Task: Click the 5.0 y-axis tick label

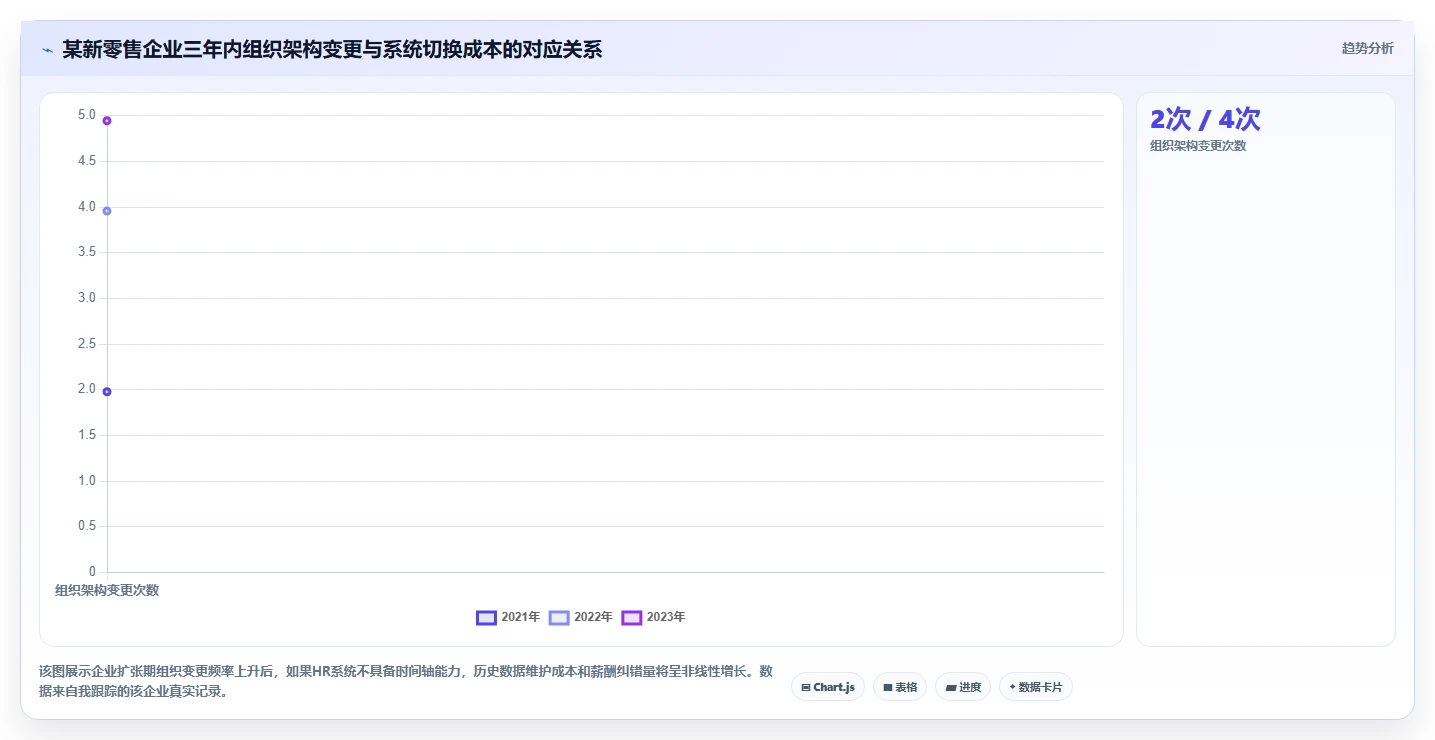Action: tap(87, 115)
